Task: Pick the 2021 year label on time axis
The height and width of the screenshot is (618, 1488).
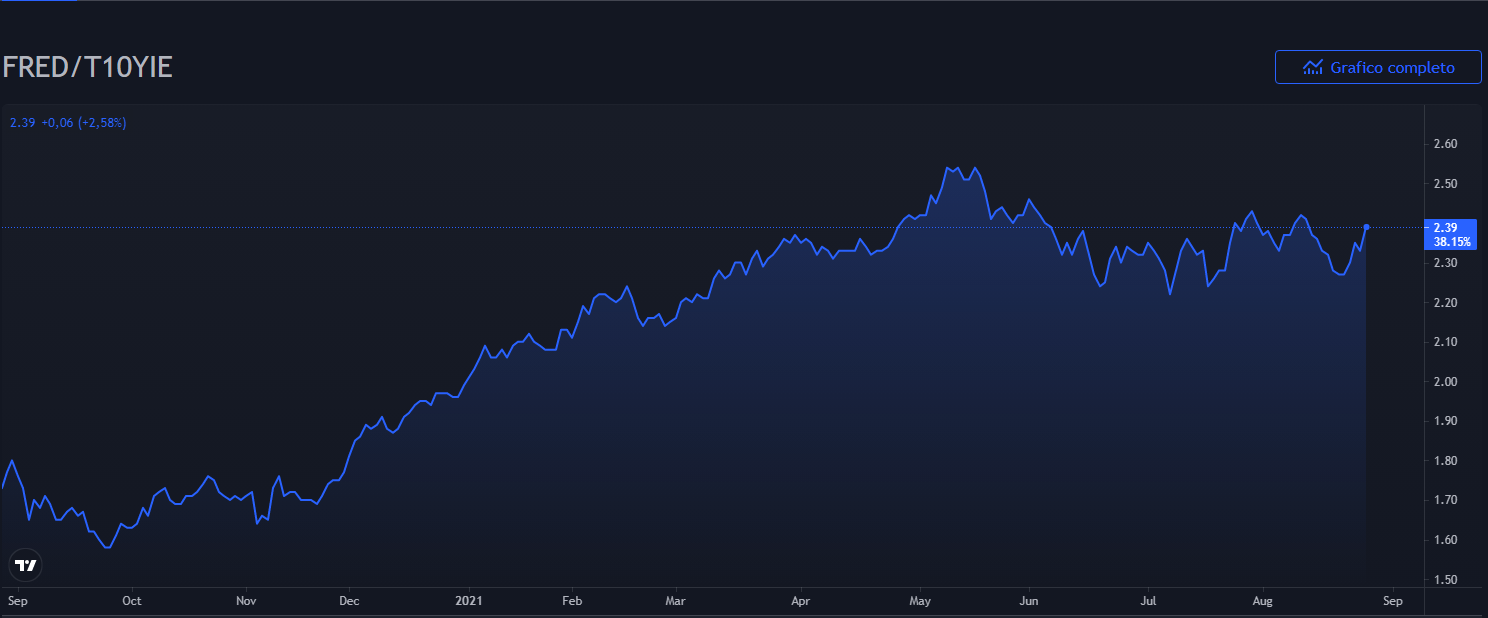Action: pyautogui.click(x=469, y=601)
